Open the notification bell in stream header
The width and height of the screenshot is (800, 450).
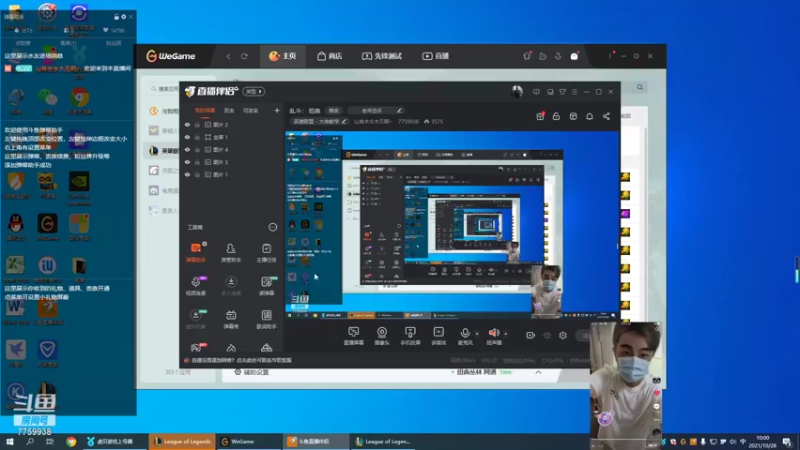[589, 116]
